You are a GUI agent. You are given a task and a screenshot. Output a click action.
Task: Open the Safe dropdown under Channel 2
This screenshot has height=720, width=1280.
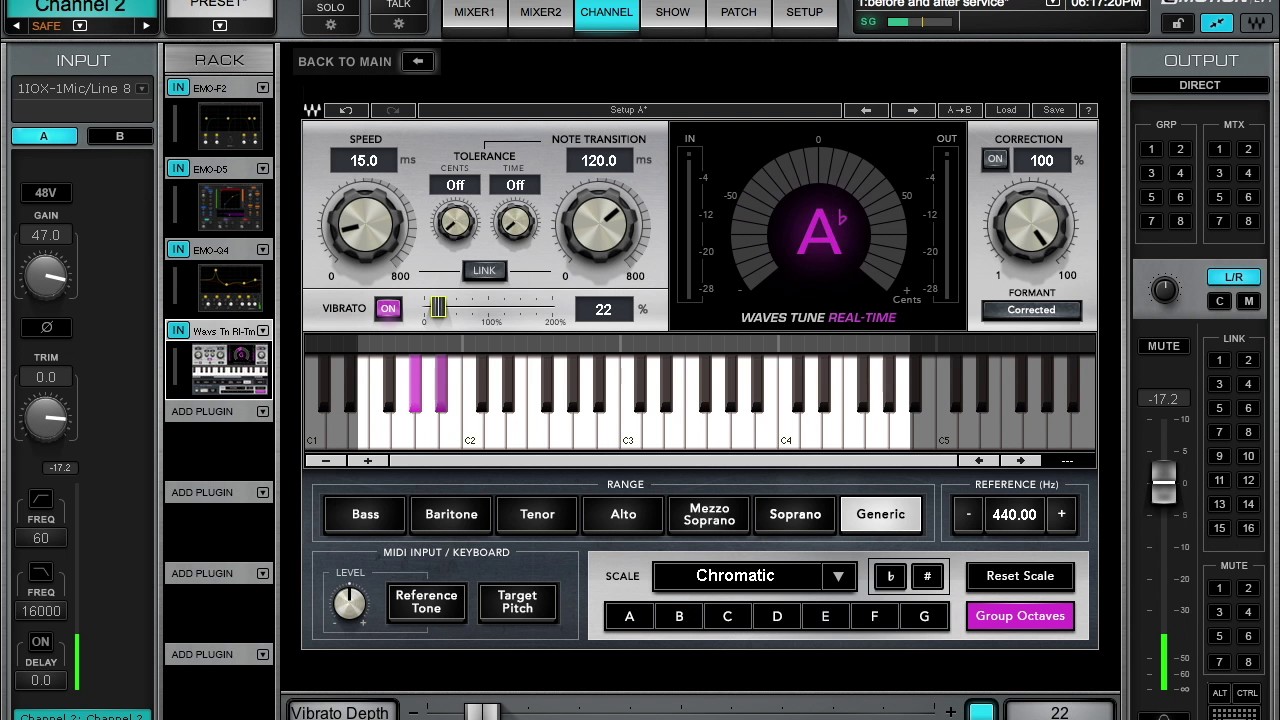click(x=80, y=26)
